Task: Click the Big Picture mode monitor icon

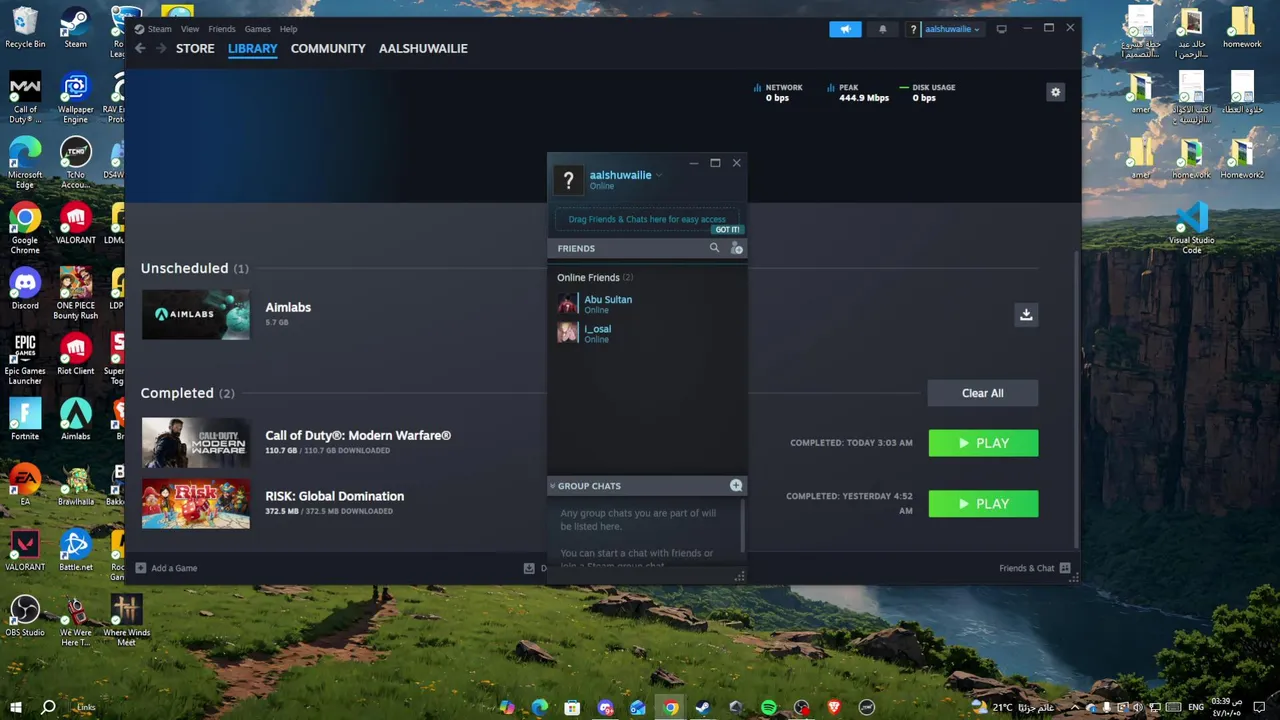Action: click(1001, 29)
